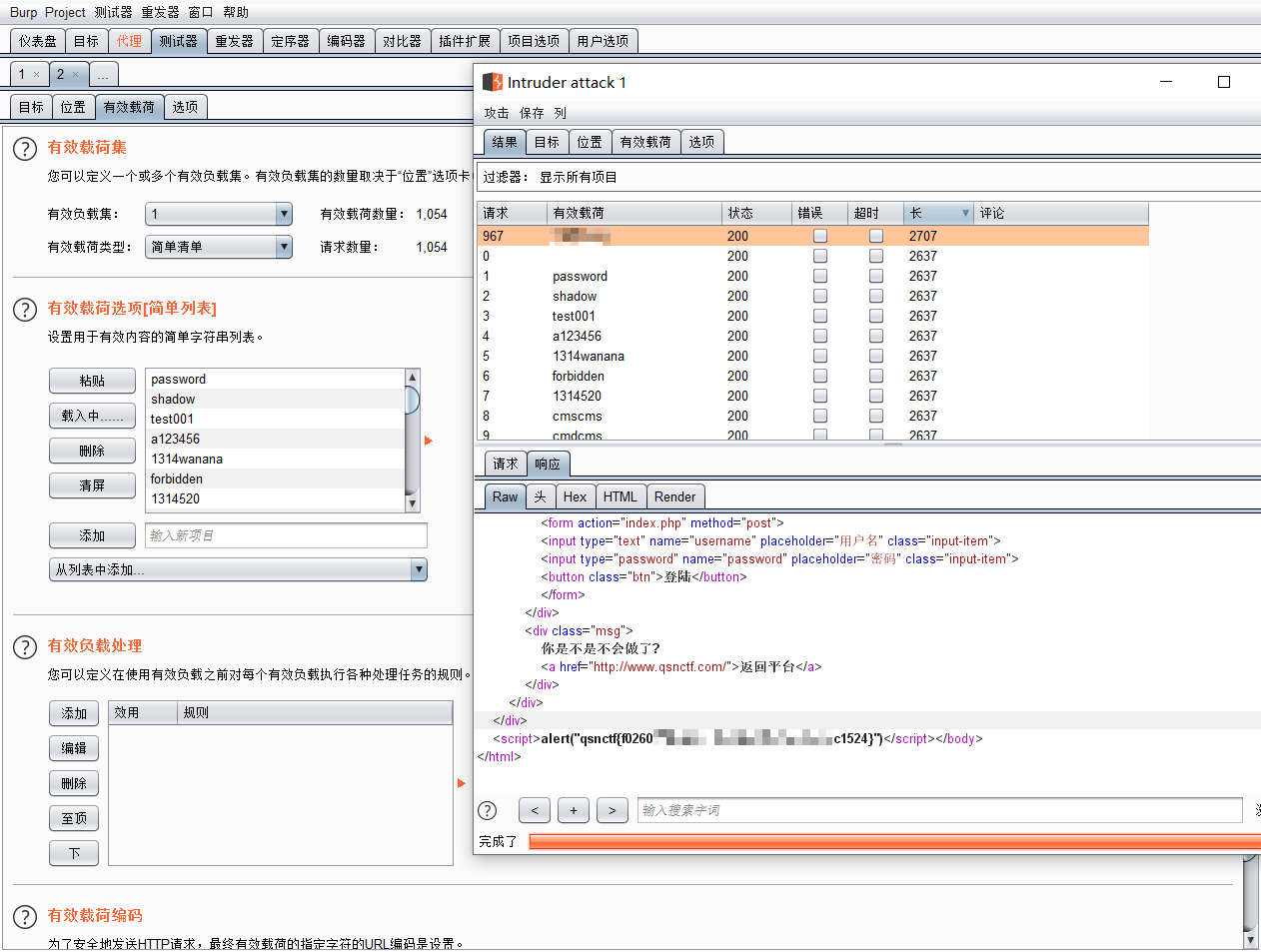This screenshot has width=1261, height=952.
Task: Toggle error checkbox for test001 row
Action: pos(820,316)
